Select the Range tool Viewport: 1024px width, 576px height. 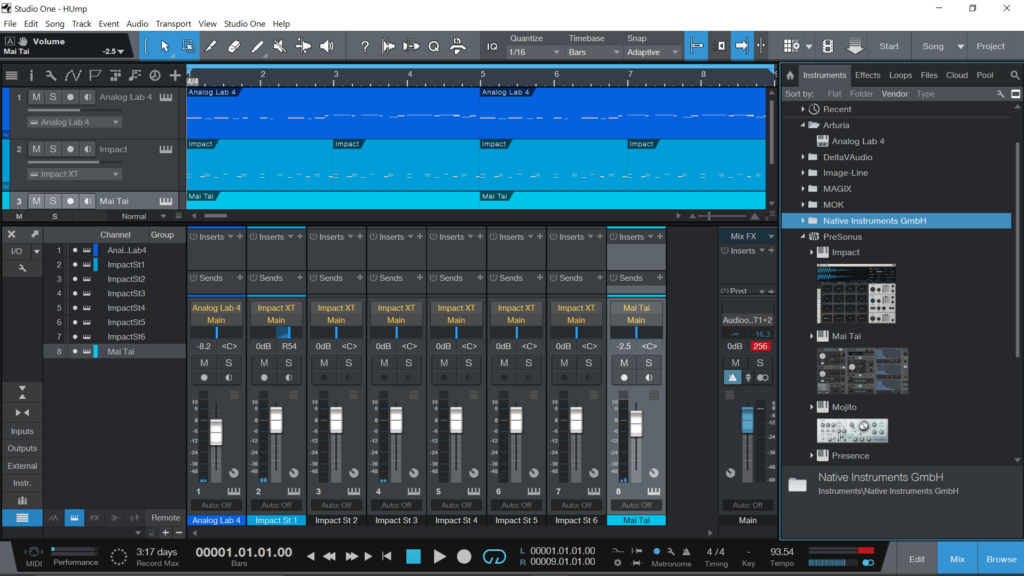pos(188,46)
